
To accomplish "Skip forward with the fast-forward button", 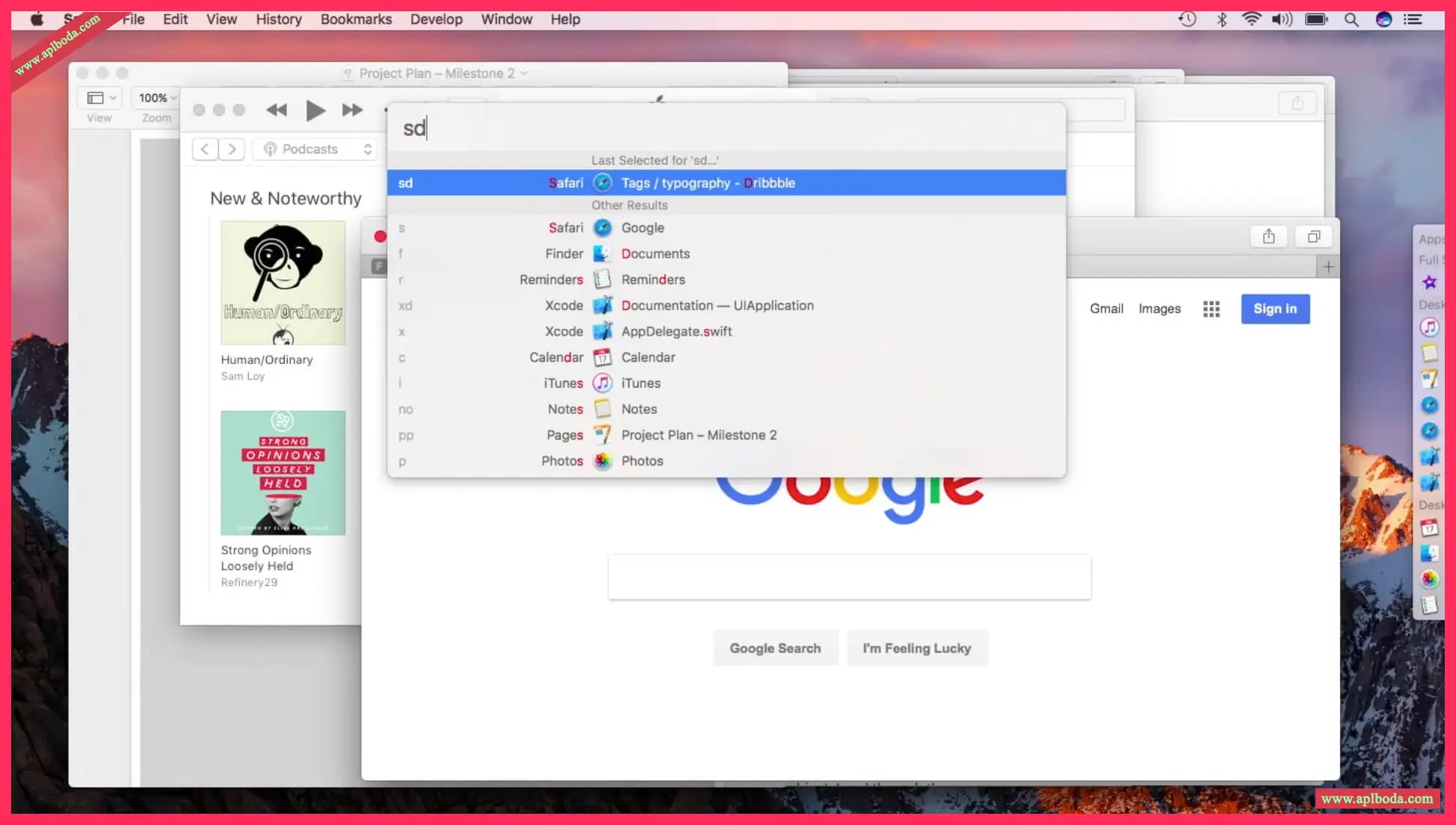I will coord(352,111).
